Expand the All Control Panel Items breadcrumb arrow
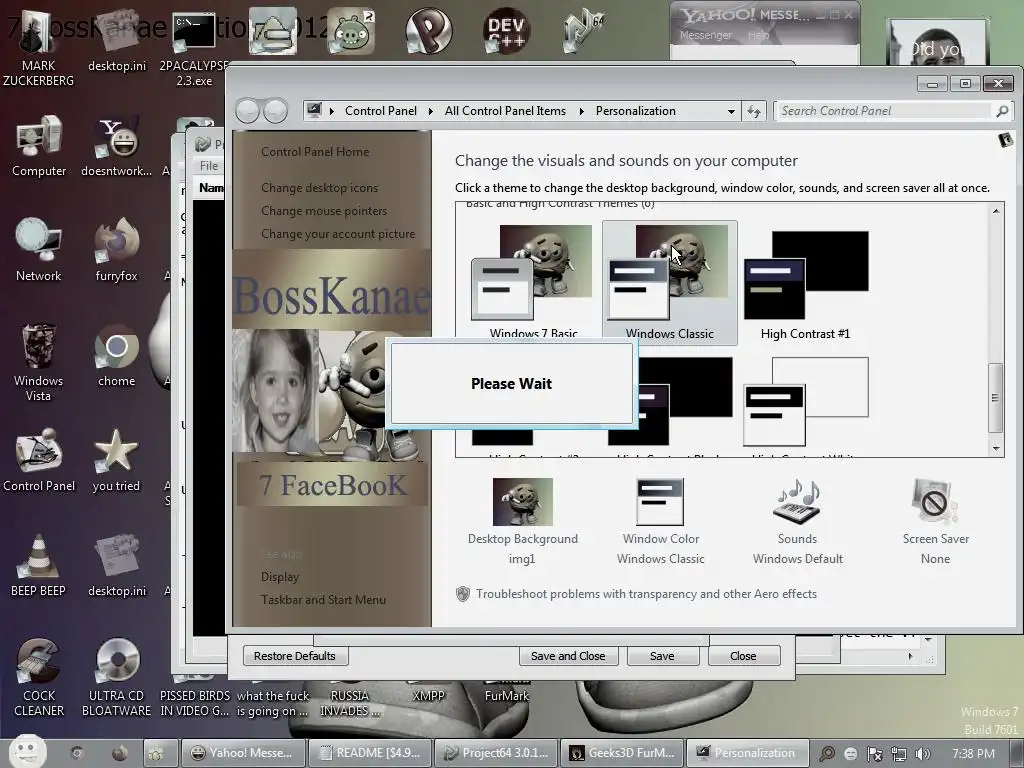The width and height of the screenshot is (1024, 768). point(581,111)
